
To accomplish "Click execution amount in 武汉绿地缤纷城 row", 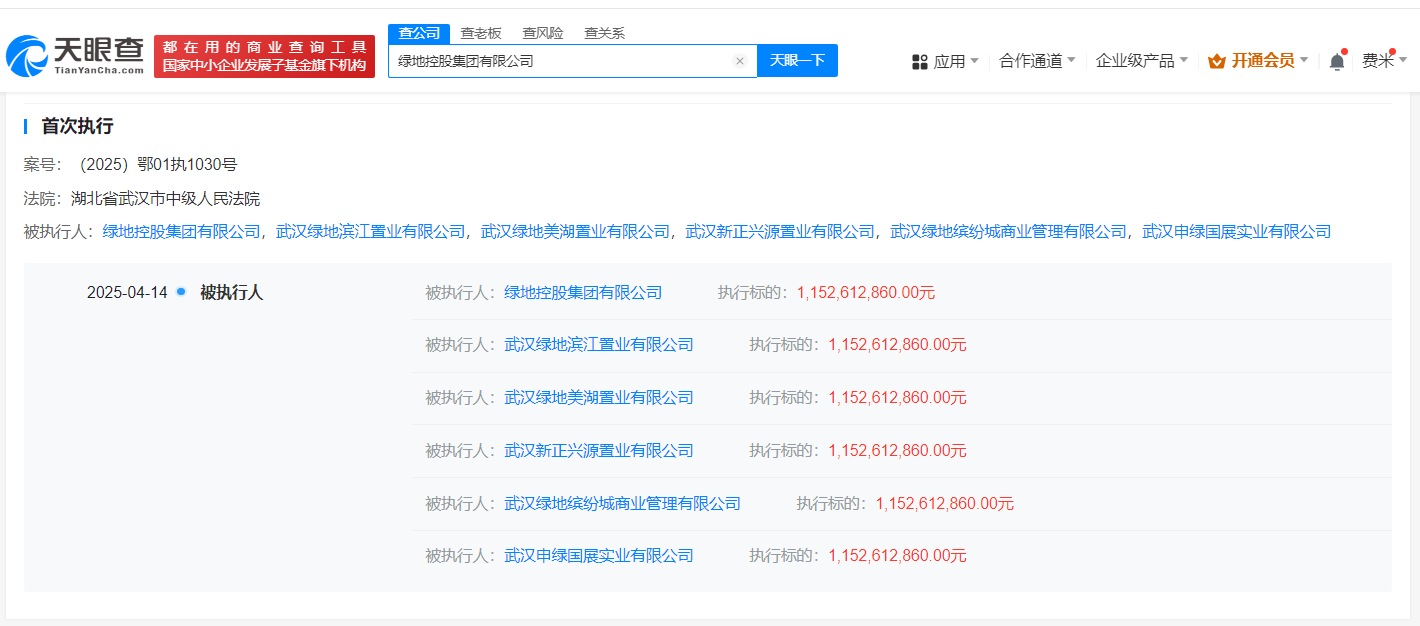I will [x=945, y=504].
